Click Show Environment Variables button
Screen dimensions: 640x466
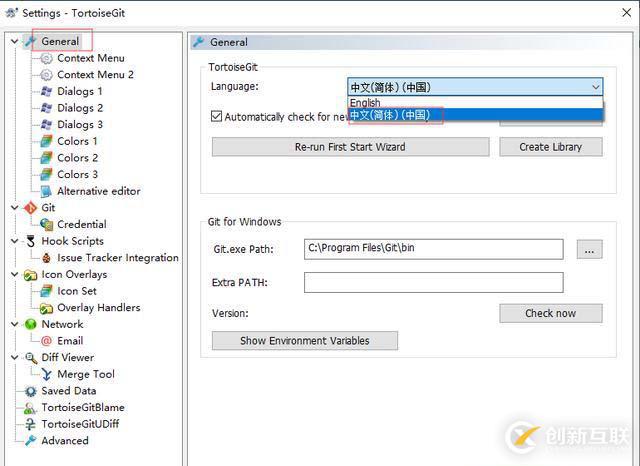point(304,341)
